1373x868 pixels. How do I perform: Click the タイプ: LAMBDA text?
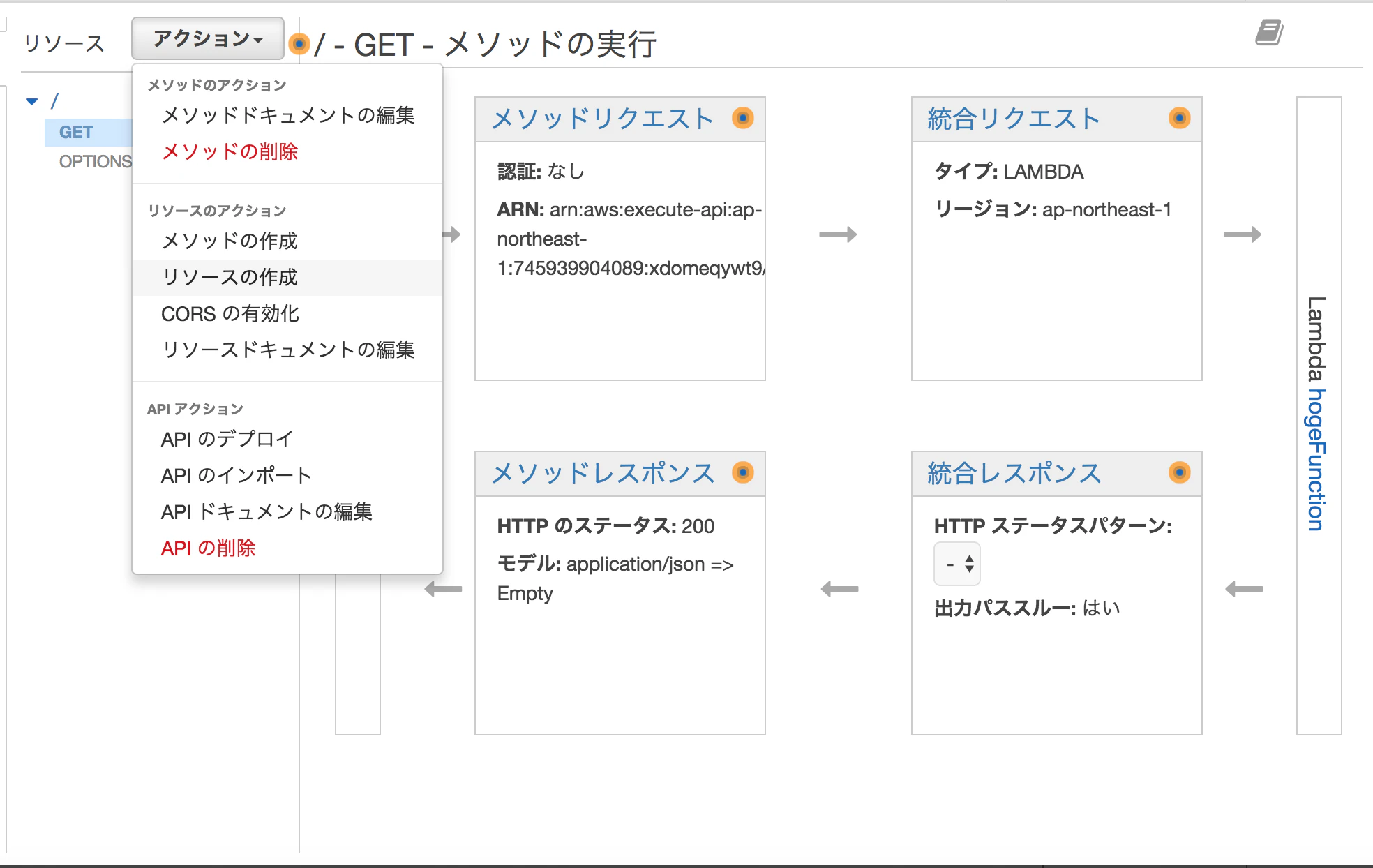(x=1009, y=172)
